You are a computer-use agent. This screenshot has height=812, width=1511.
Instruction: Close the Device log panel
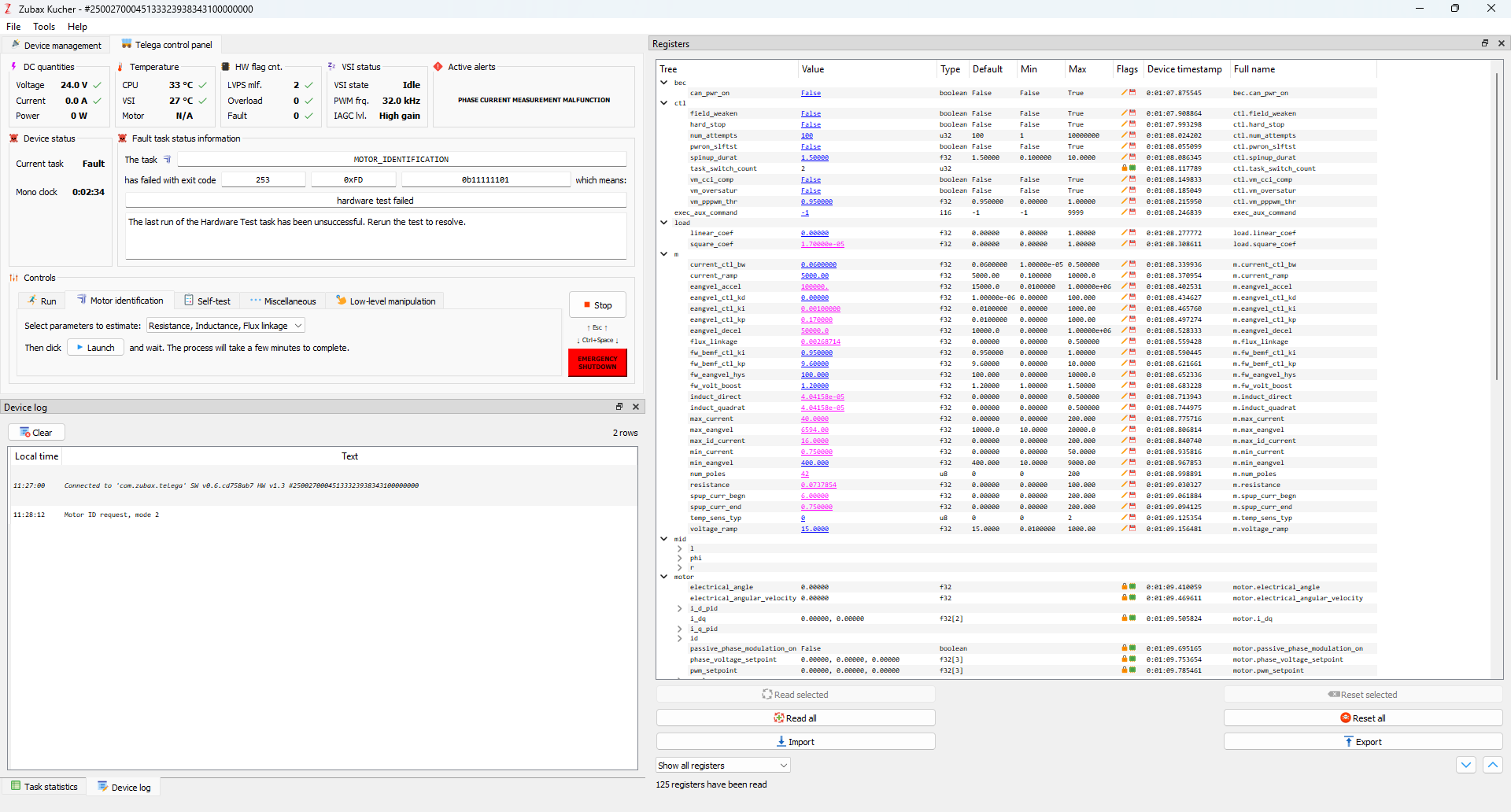click(x=636, y=407)
